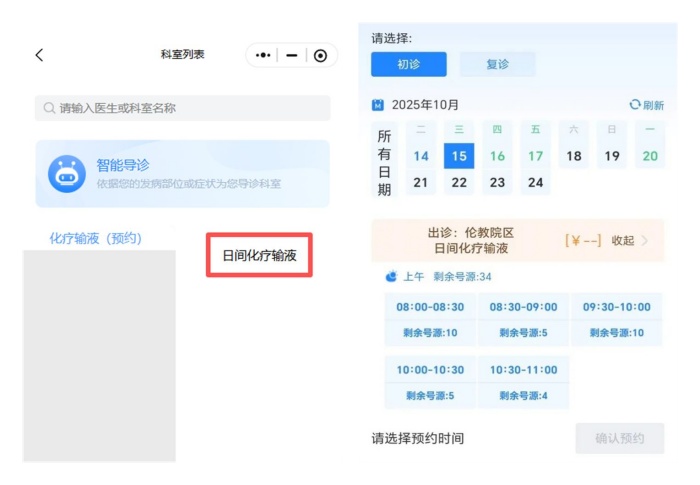Tap the 智能导诊 robot icon

point(67,174)
